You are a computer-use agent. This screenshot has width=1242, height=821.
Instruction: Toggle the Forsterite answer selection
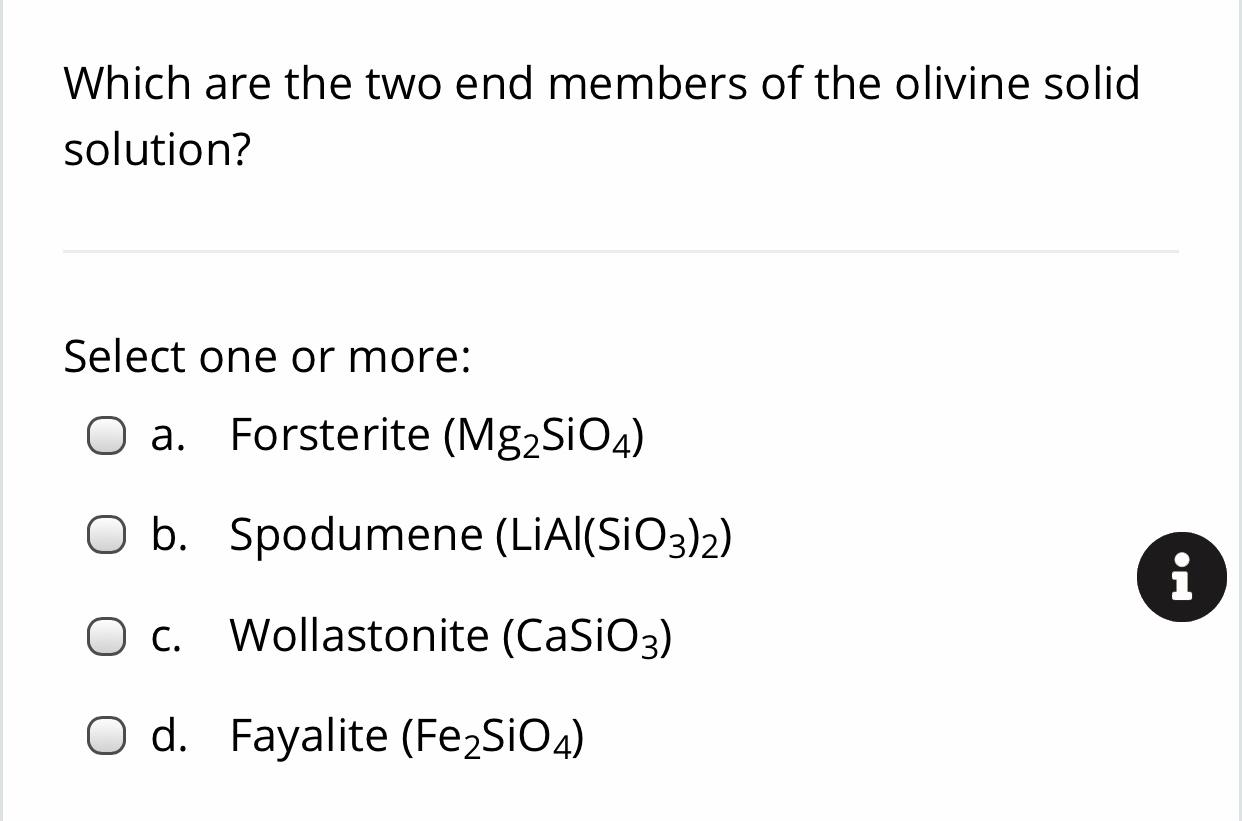(106, 434)
